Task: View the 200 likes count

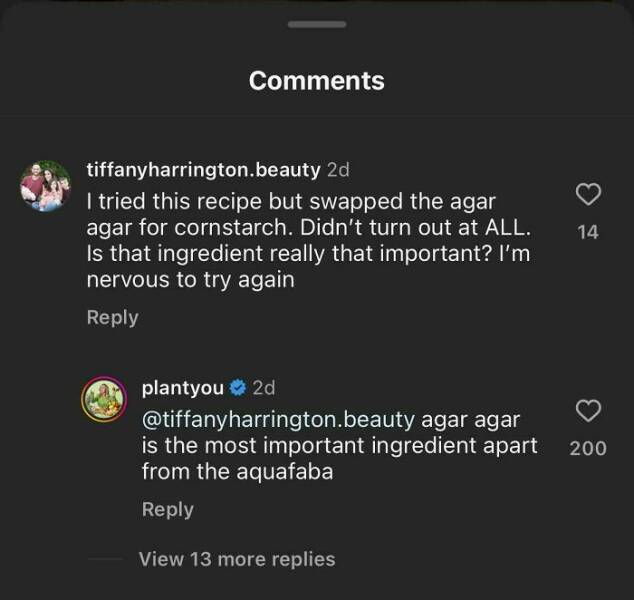Action: pos(588,448)
